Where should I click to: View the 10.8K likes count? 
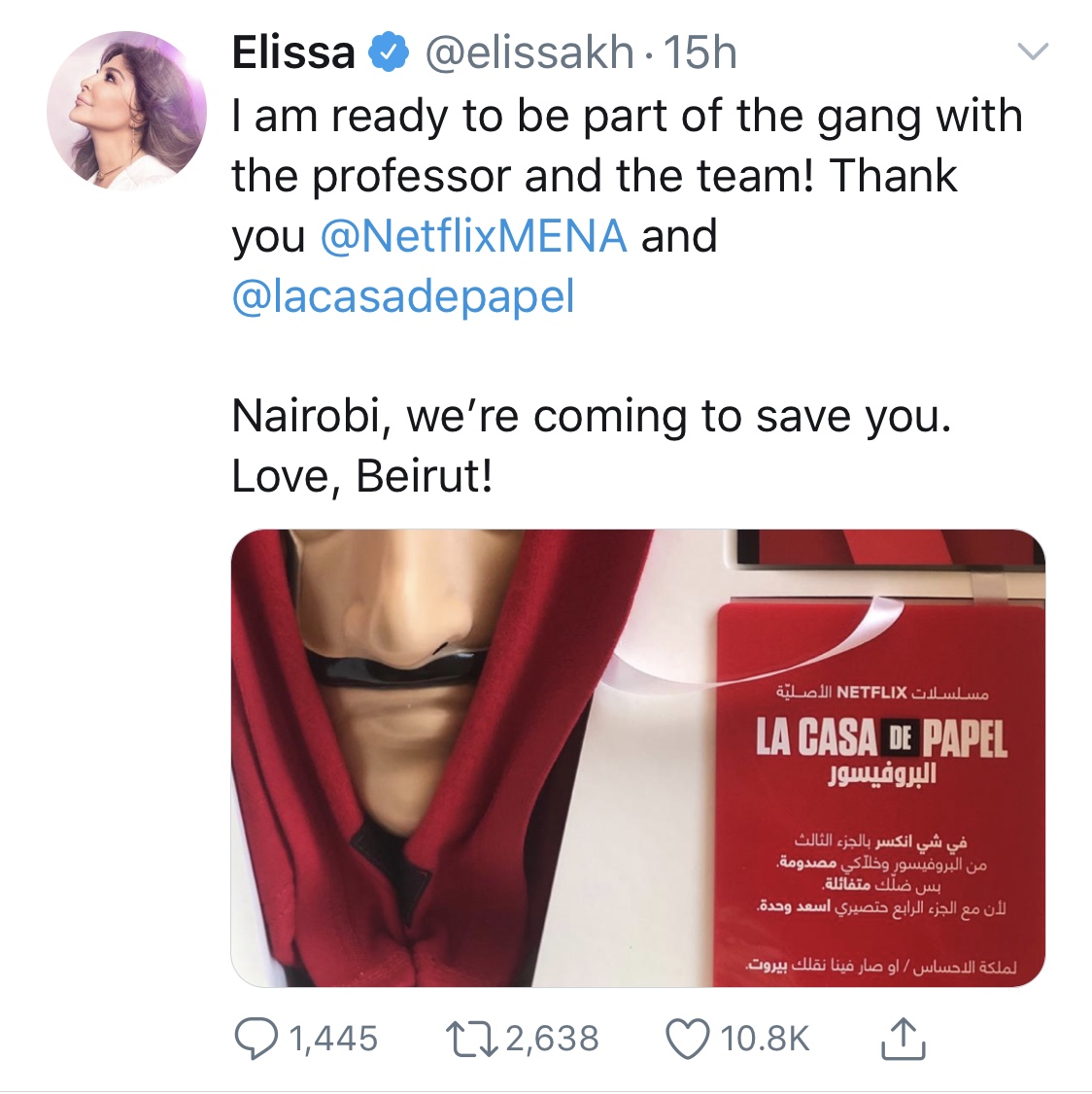click(765, 1039)
